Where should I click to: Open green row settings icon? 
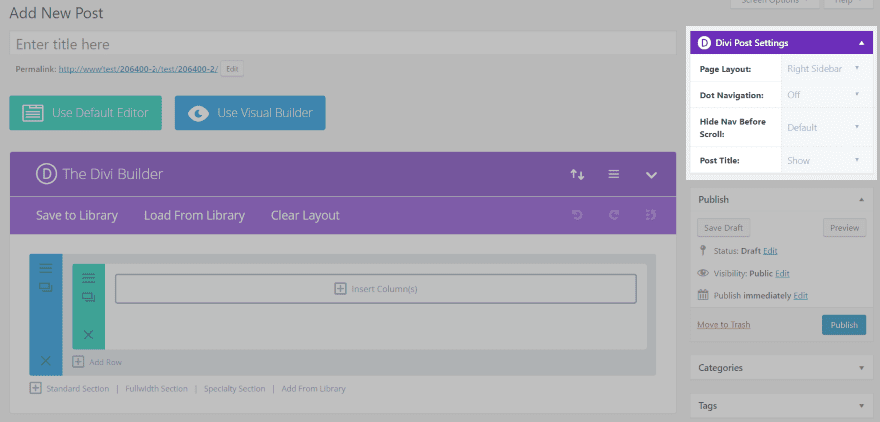89,278
